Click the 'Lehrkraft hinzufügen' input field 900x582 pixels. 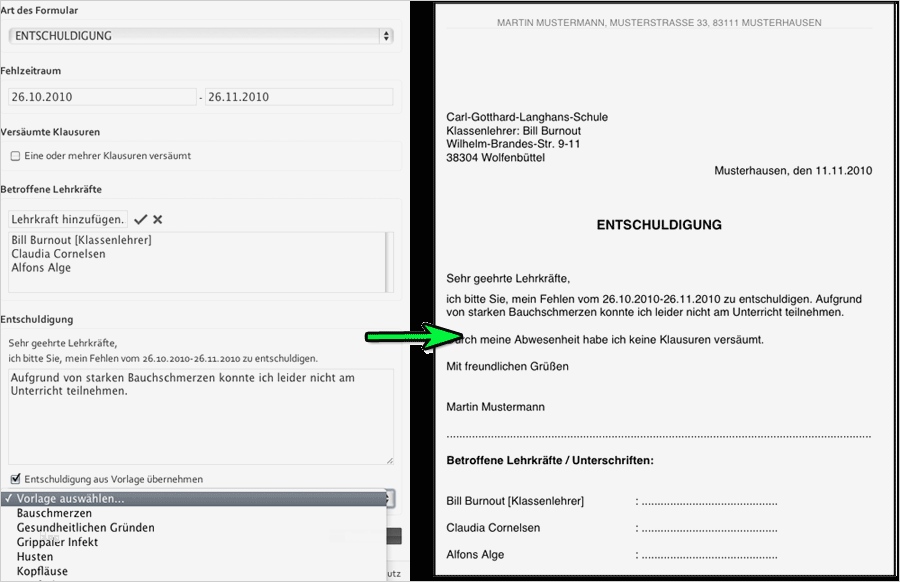70,219
